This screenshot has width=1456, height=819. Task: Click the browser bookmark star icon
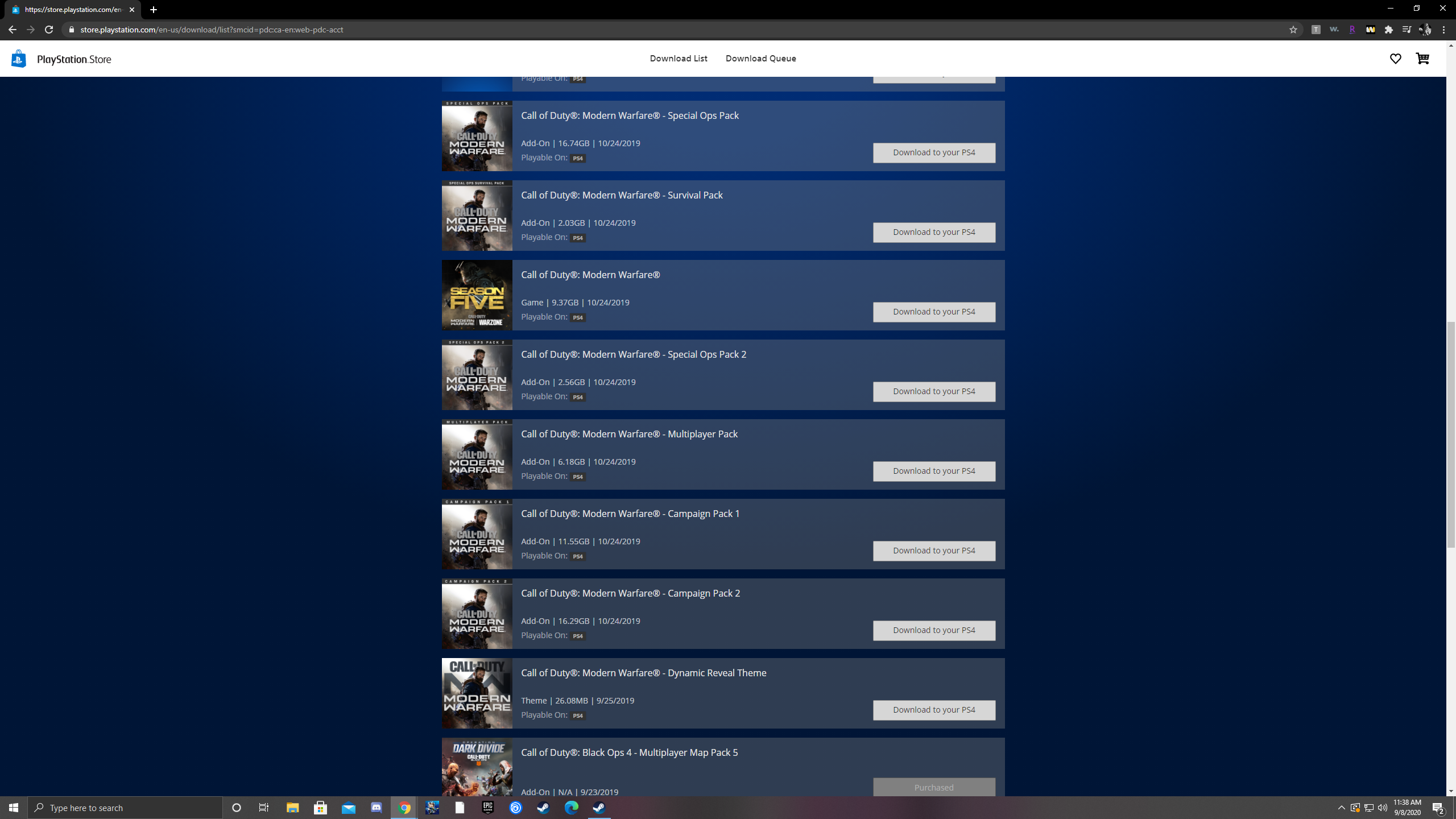1294,29
